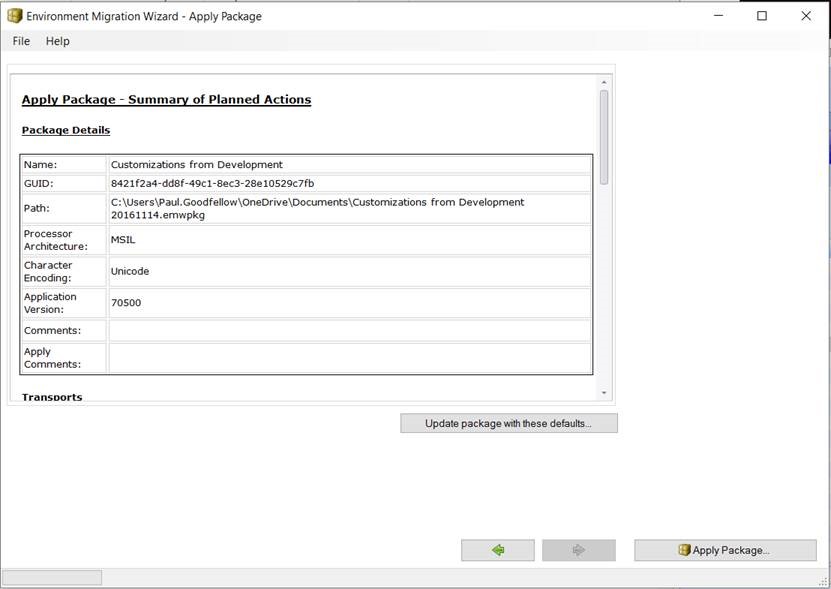Click the wizard app icon in title bar
Image resolution: width=831 pixels, height=589 pixels.
pyautogui.click(x=14, y=16)
